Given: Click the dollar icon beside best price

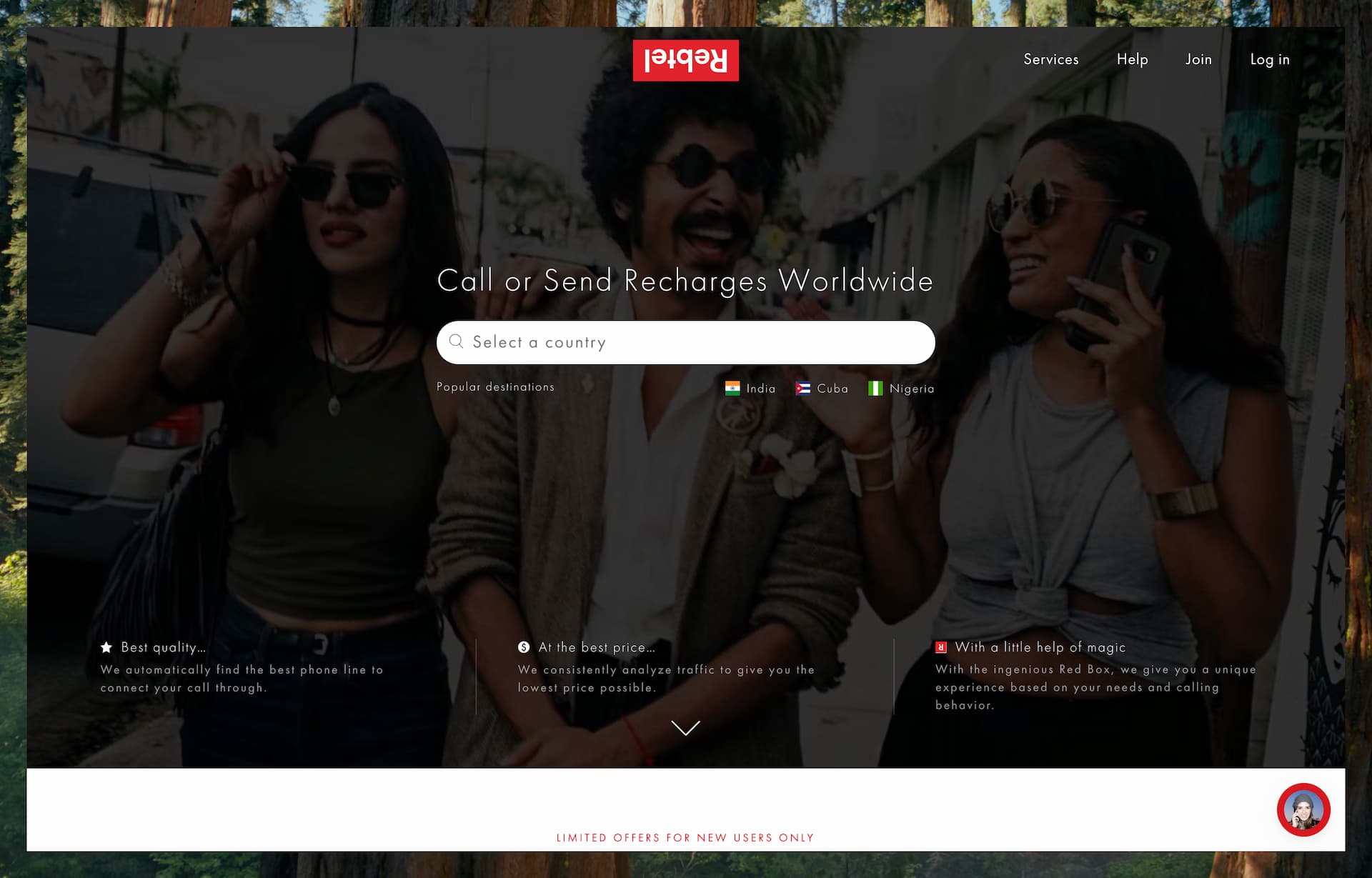Looking at the screenshot, I should [524, 647].
